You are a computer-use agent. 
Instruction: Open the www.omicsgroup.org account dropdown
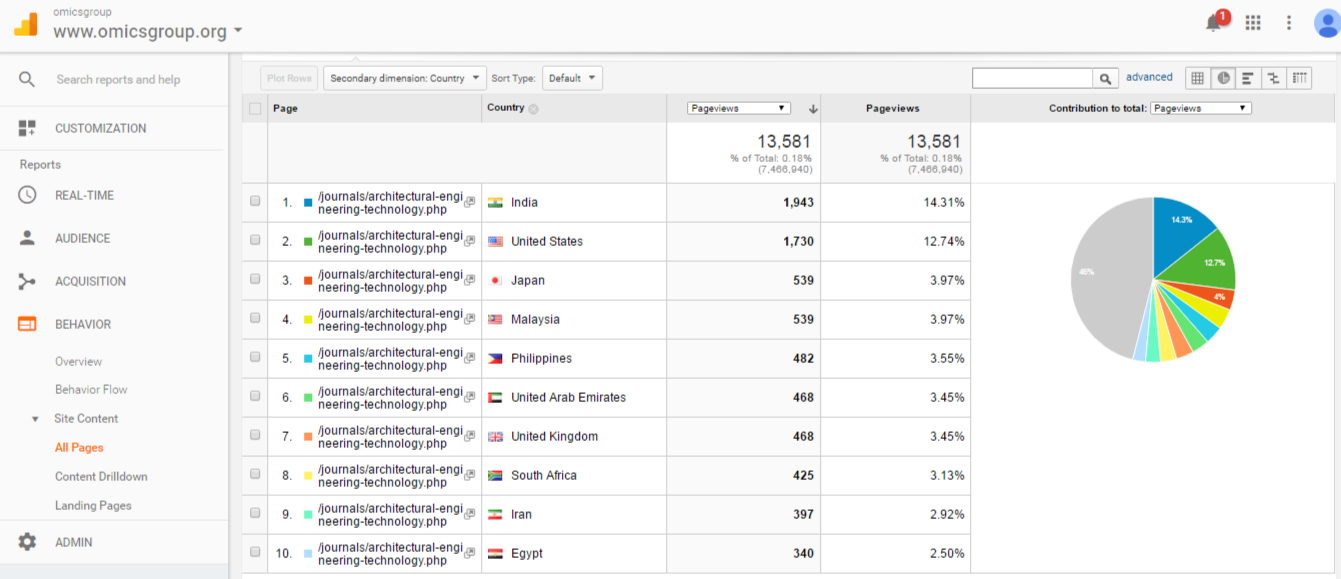[x=148, y=31]
